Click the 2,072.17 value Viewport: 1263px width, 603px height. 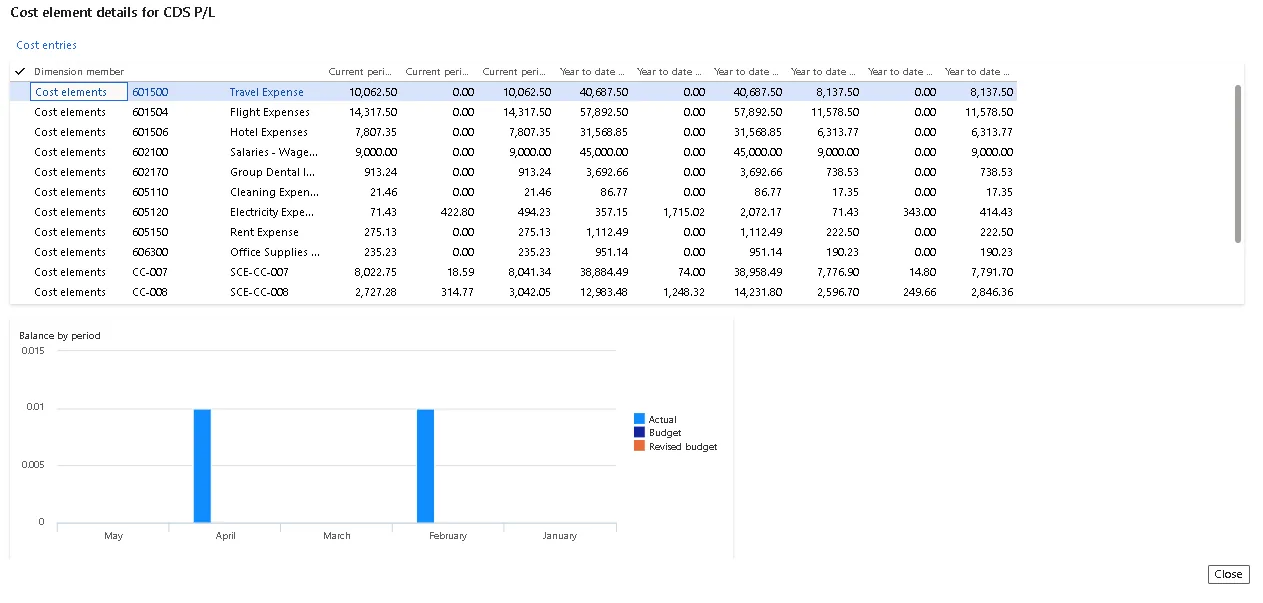click(761, 212)
